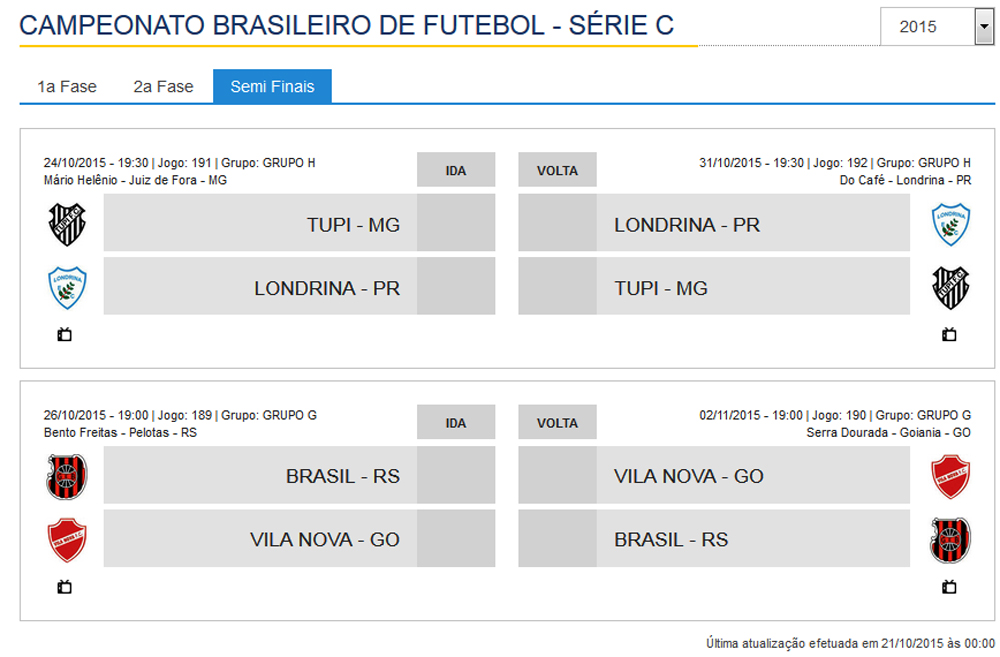Click the TV icon below the Londrina vs Tupi Volta match
The width and height of the screenshot is (1000, 657).
pos(949,335)
